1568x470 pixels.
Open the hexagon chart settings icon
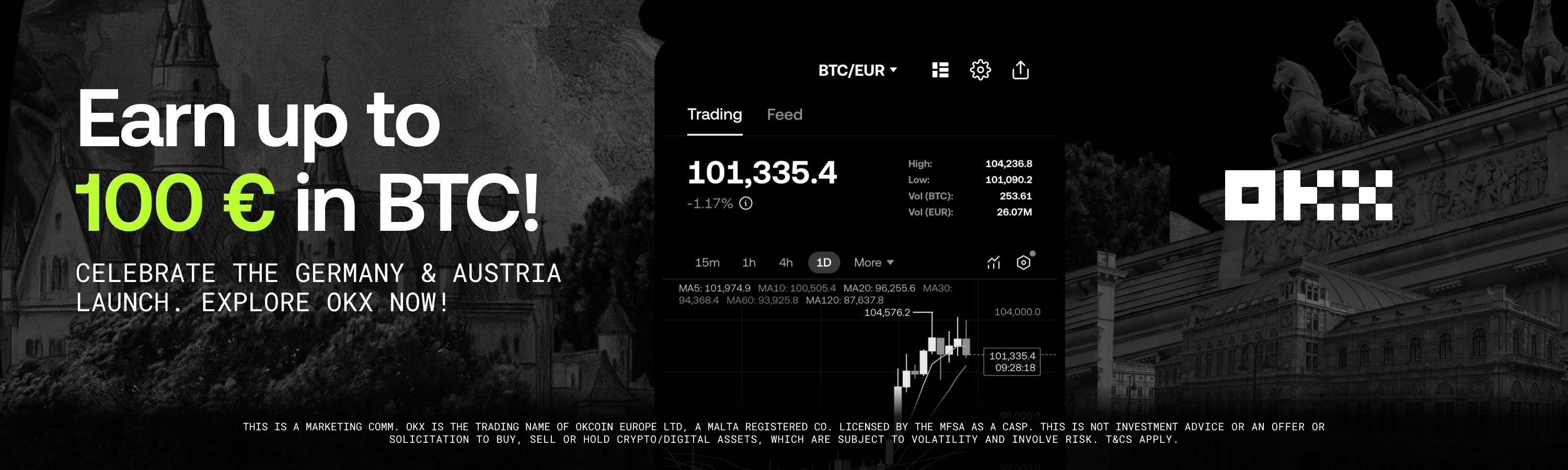tap(1024, 263)
